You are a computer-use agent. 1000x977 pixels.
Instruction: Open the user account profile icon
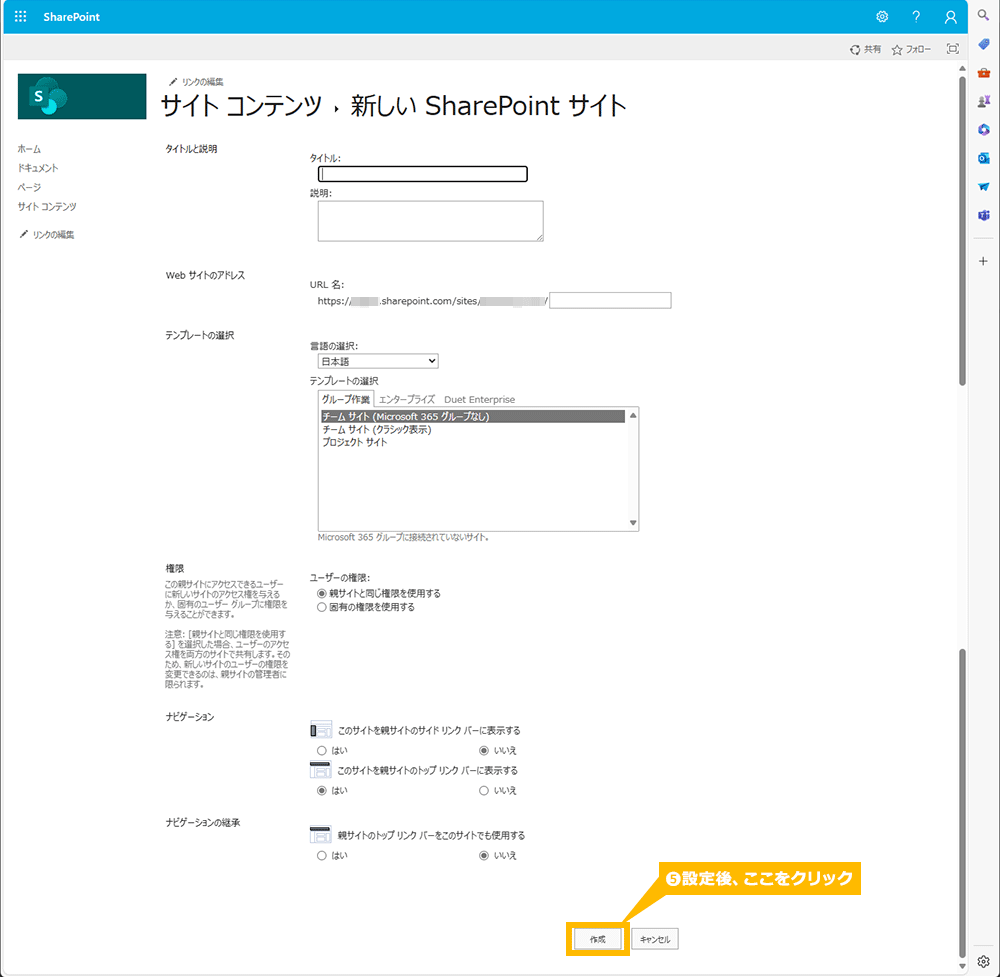click(950, 17)
